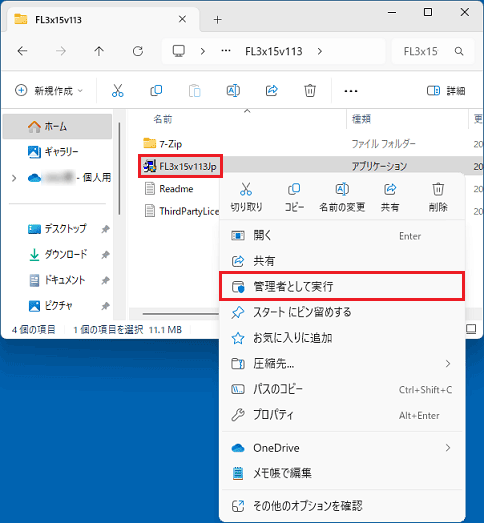The image size is (484, 523).
Task: Select the FL3x15v113Jp application file
Action: click(180, 166)
